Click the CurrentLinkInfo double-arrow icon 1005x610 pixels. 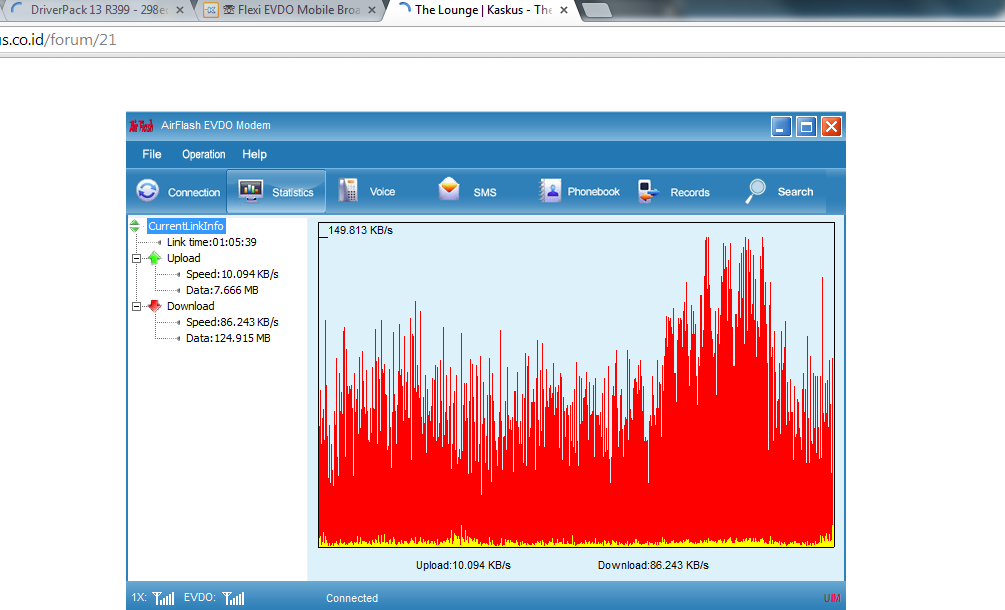pos(135,226)
